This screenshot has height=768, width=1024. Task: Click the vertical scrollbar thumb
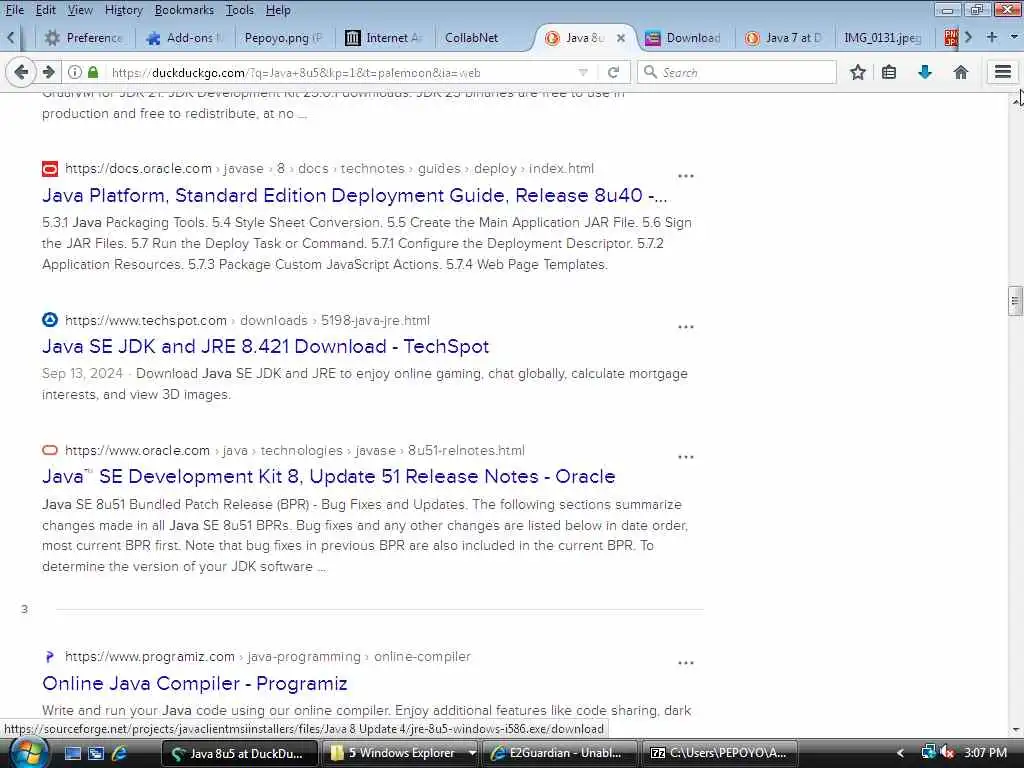click(x=1015, y=301)
